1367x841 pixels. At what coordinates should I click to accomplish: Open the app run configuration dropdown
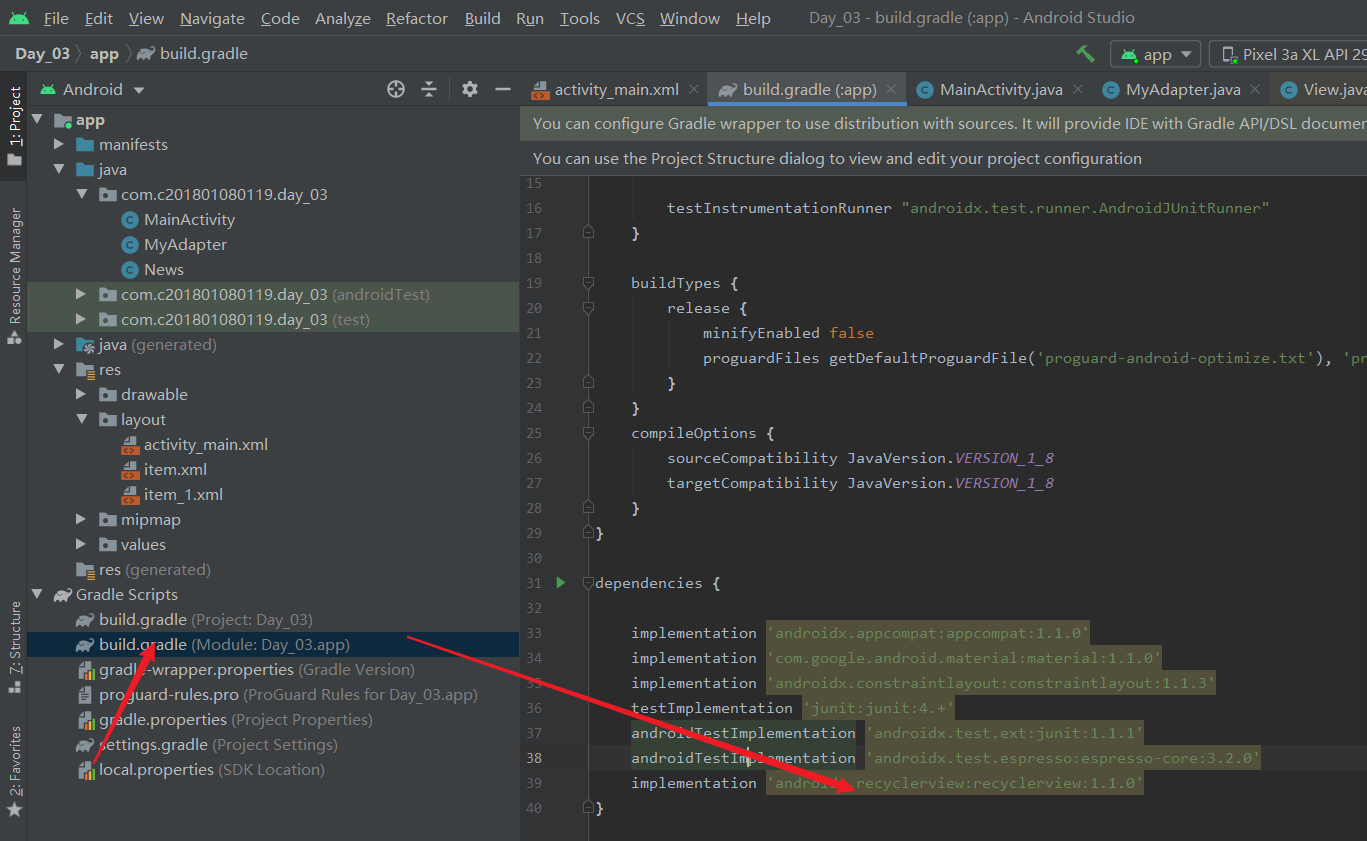[1156, 54]
